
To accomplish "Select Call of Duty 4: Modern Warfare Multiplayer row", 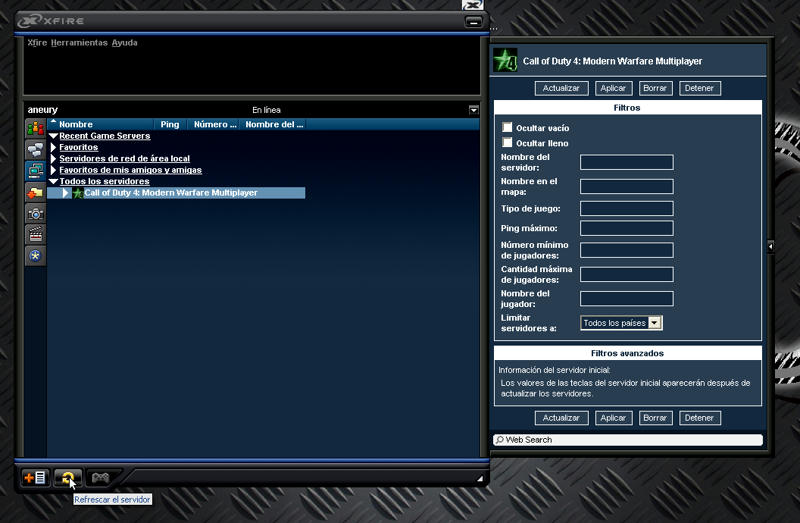I will coord(176,193).
